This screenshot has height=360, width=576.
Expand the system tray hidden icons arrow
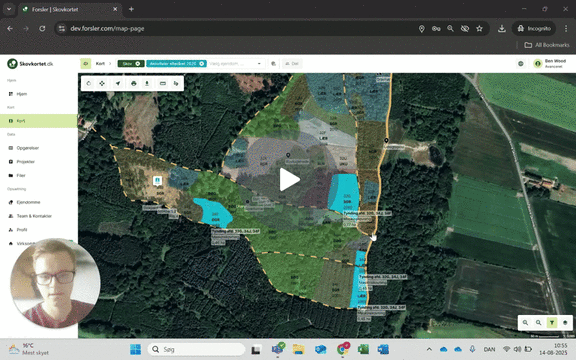pyautogui.click(x=429, y=349)
